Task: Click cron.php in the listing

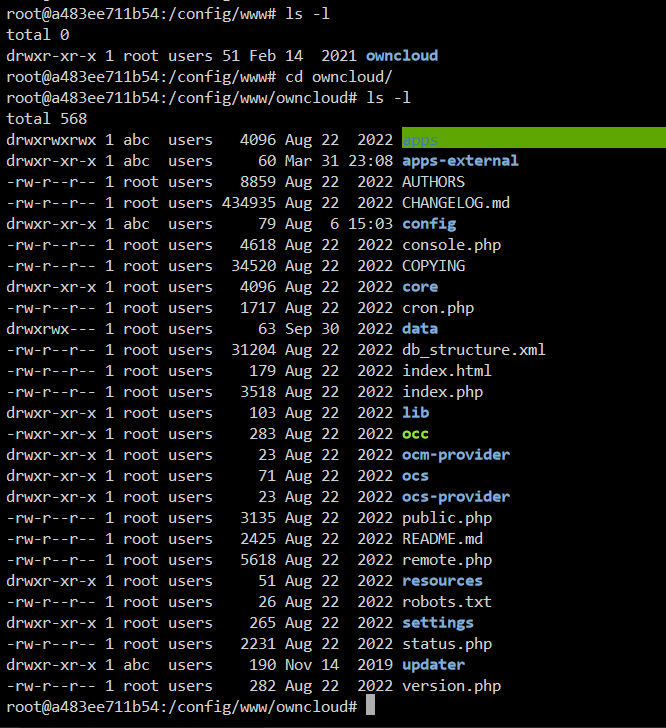Action: 438,308
